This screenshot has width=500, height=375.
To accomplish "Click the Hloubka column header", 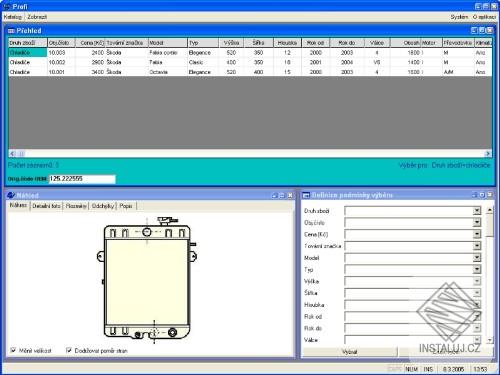I will pyautogui.click(x=287, y=43).
